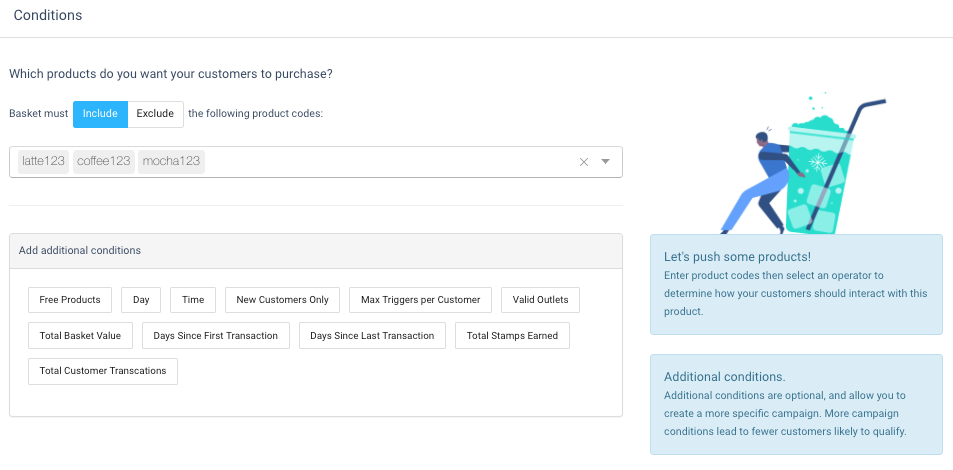
Task: Add the Valid Outlets condition
Action: point(540,300)
